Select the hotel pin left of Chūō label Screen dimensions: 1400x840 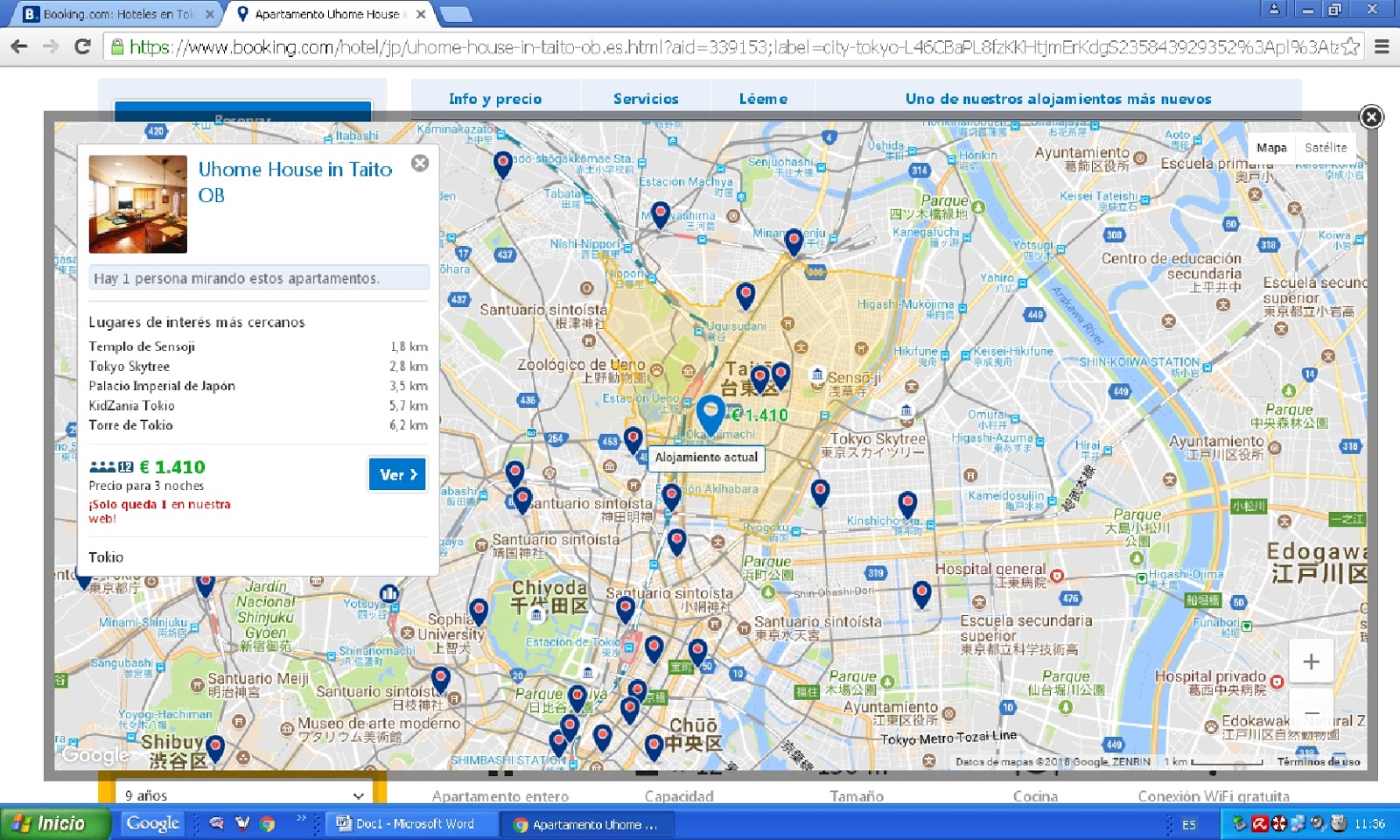tap(654, 746)
